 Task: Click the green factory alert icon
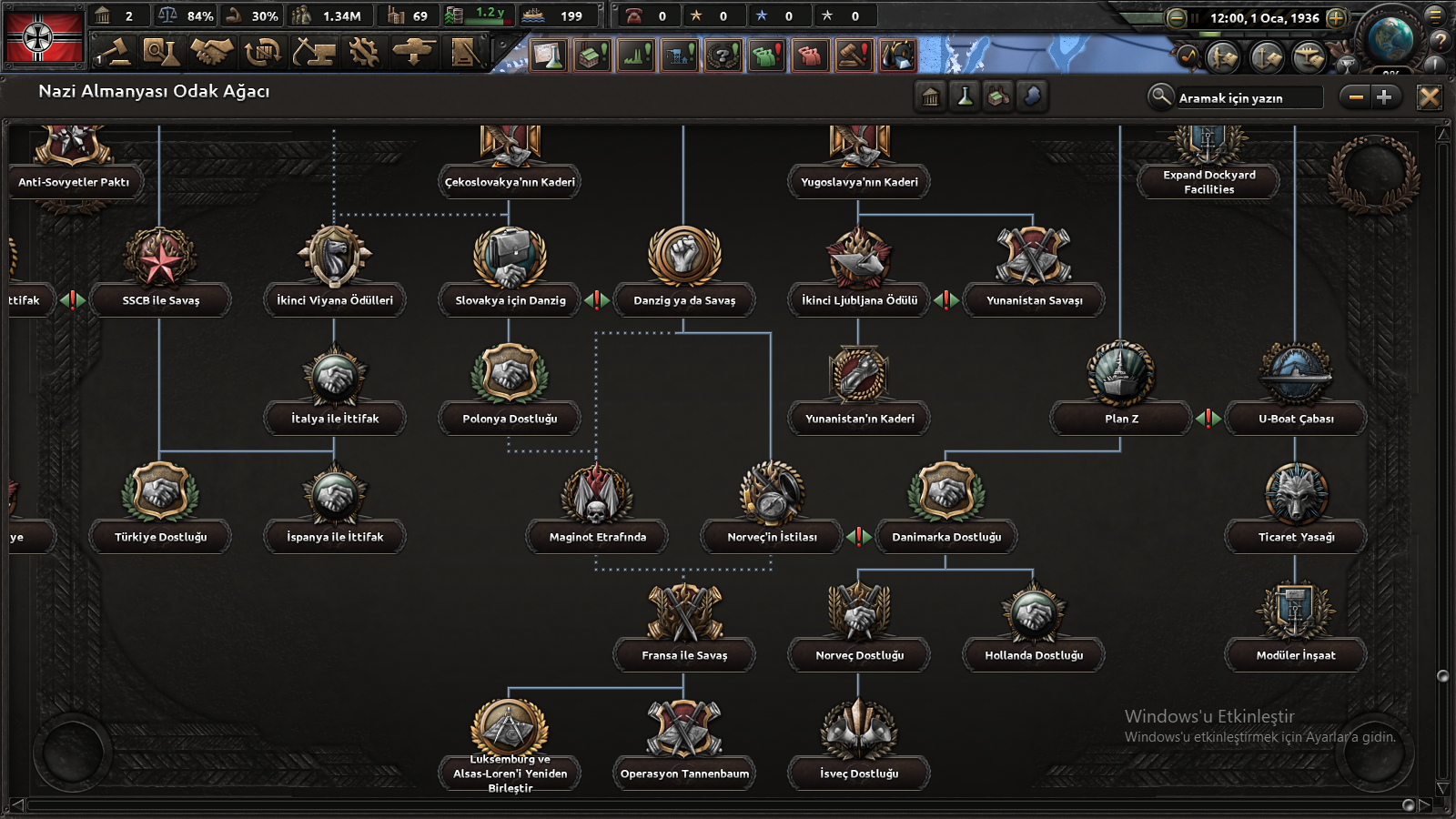click(592, 56)
